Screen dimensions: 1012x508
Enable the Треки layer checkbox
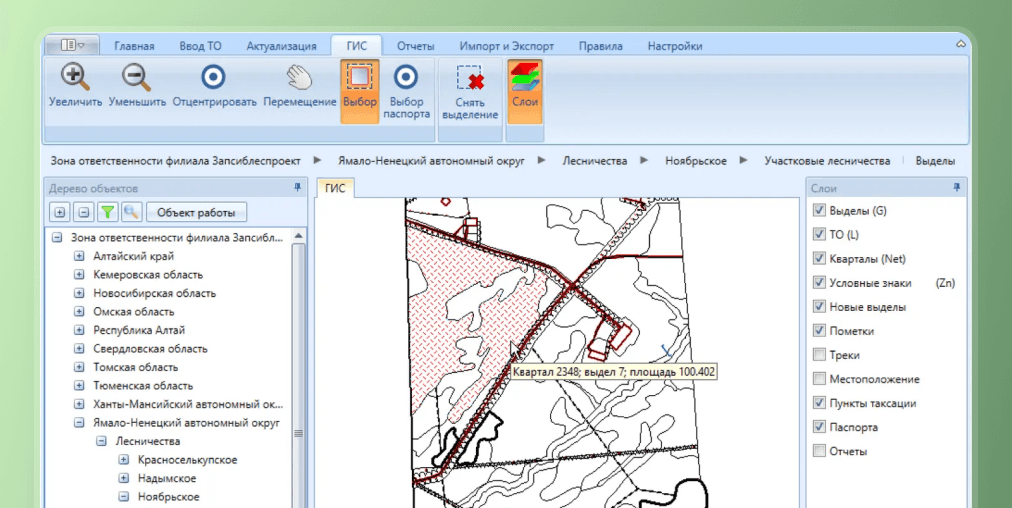pyautogui.click(x=819, y=355)
